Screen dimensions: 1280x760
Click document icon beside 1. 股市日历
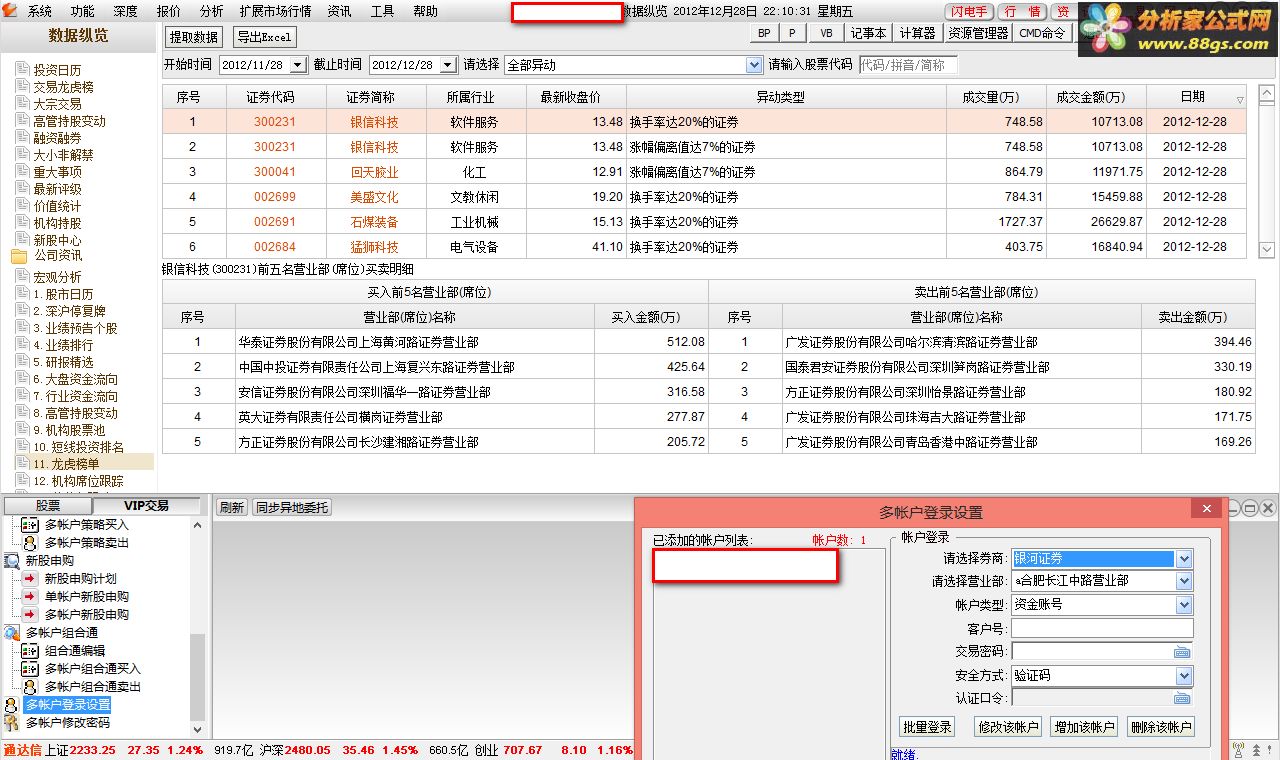pyautogui.click(x=22, y=294)
